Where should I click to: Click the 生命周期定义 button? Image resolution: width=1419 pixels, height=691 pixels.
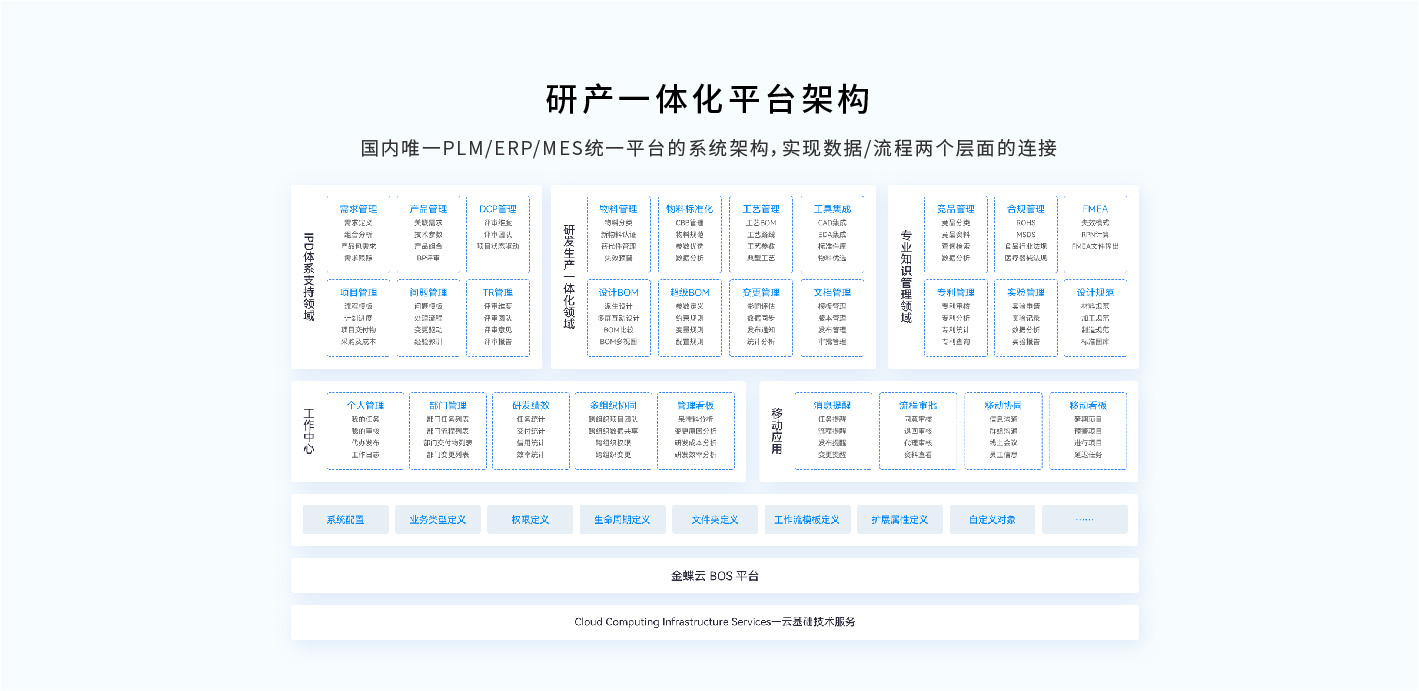click(622, 520)
